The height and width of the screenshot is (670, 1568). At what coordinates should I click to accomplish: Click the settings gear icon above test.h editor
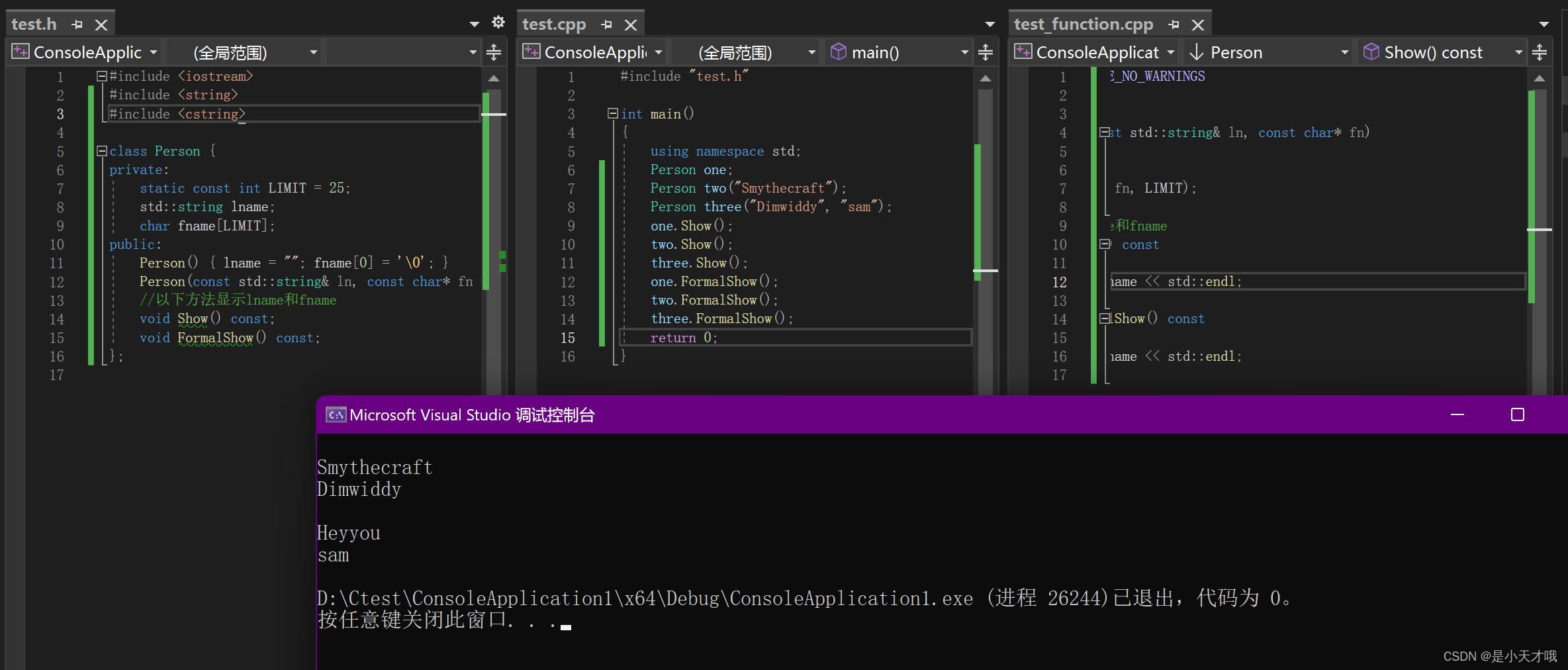tap(498, 22)
